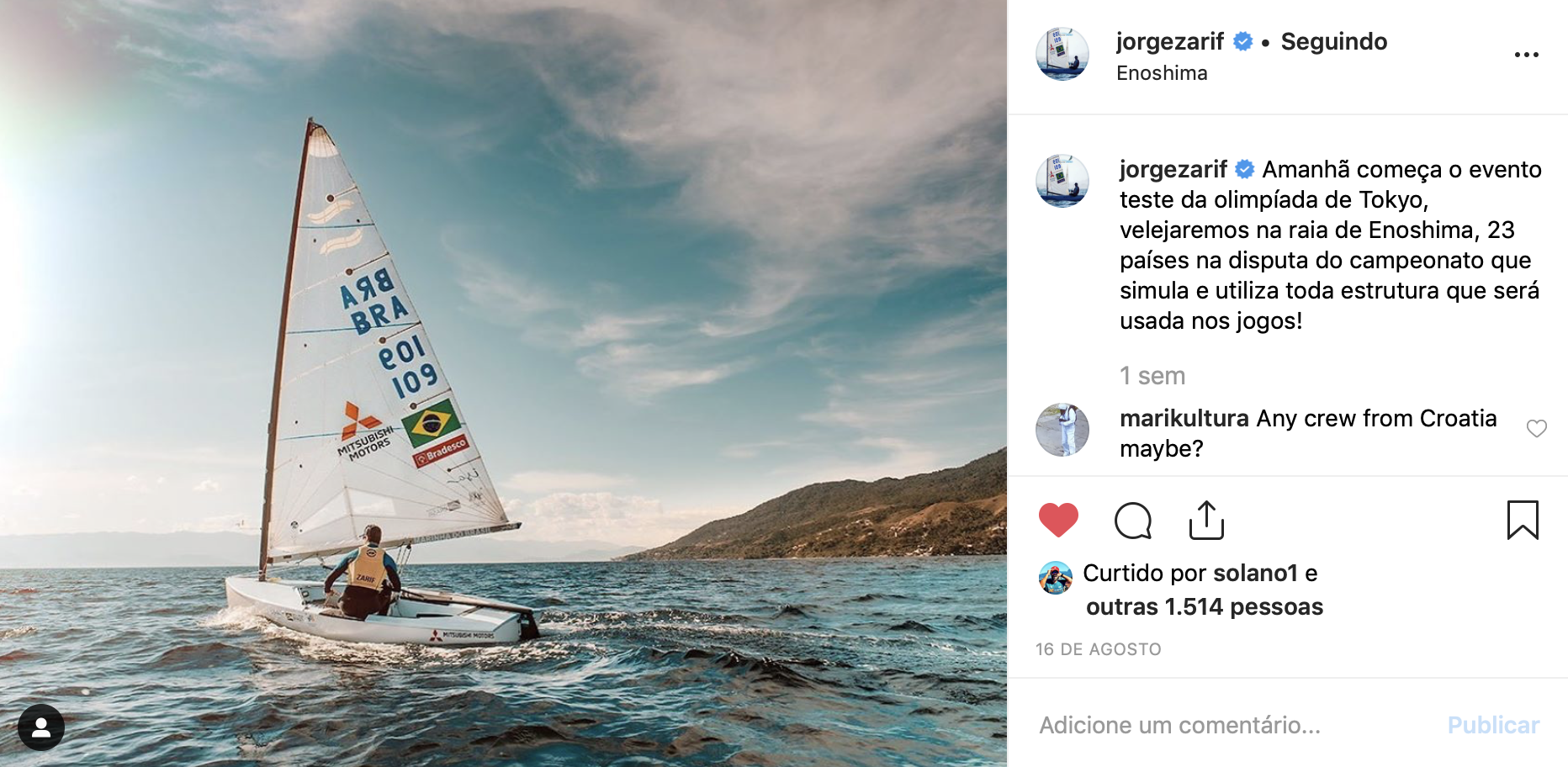Open solano1's small avatar beside likes
The height and width of the screenshot is (767, 1568).
(1056, 578)
